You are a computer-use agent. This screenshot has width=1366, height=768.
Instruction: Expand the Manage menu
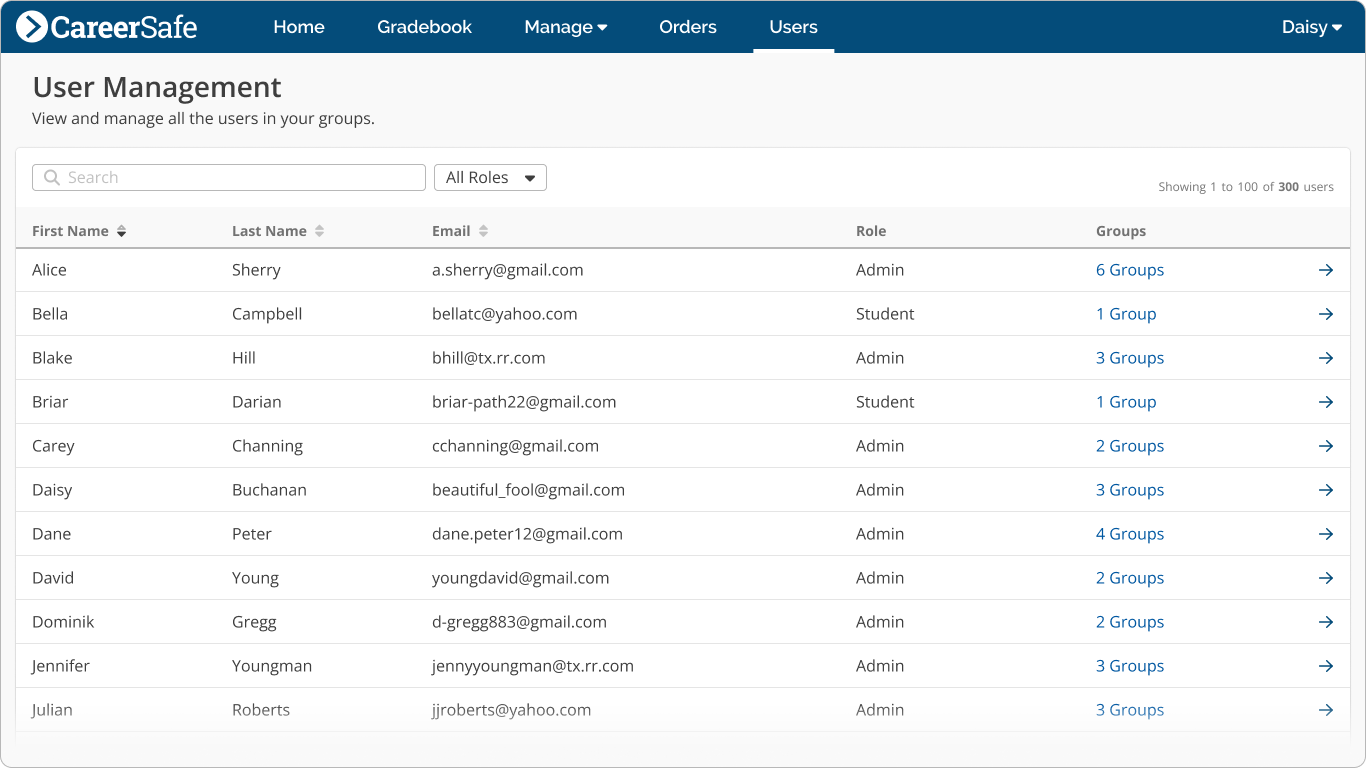pos(565,27)
